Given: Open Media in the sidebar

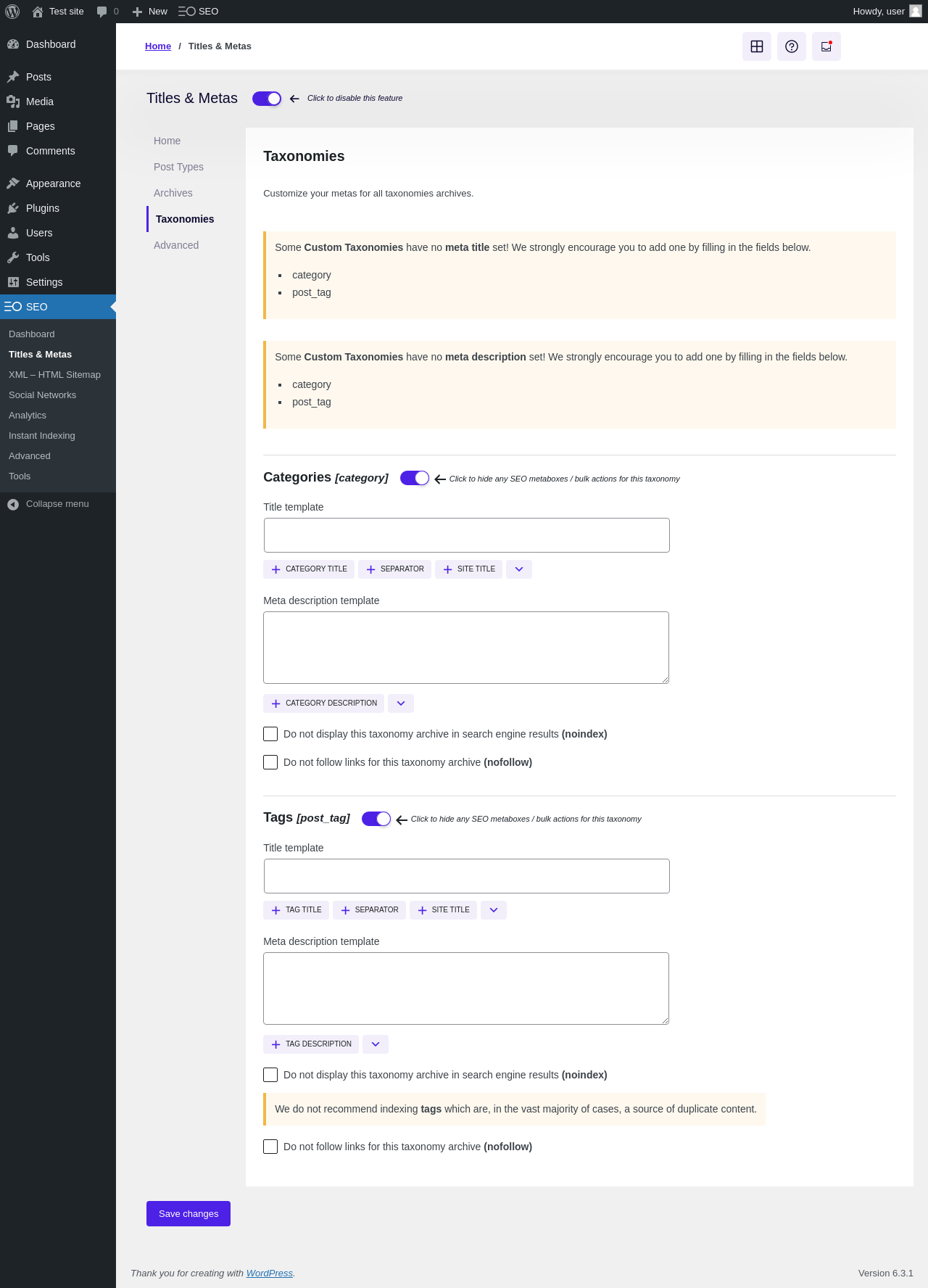Looking at the screenshot, I should point(58,102).
